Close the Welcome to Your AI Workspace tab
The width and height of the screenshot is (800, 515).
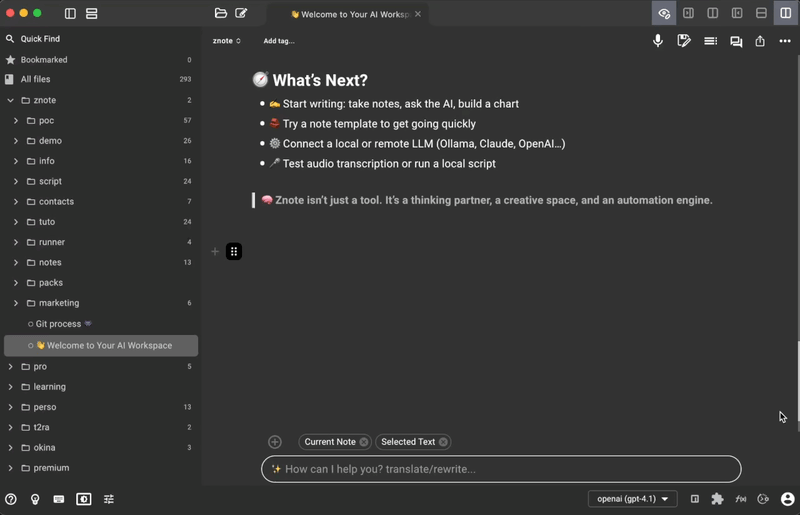click(x=418, y=14)
